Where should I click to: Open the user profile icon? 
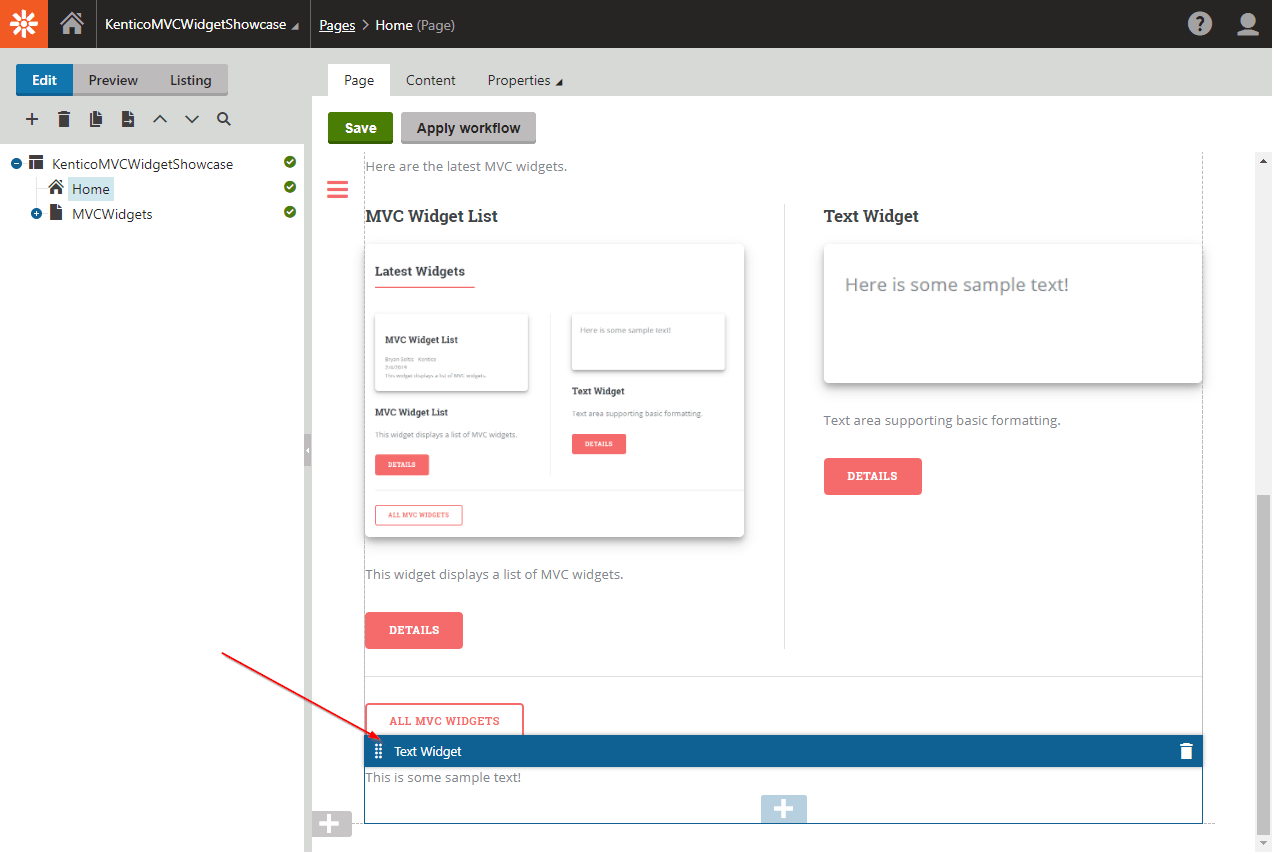1248,24
